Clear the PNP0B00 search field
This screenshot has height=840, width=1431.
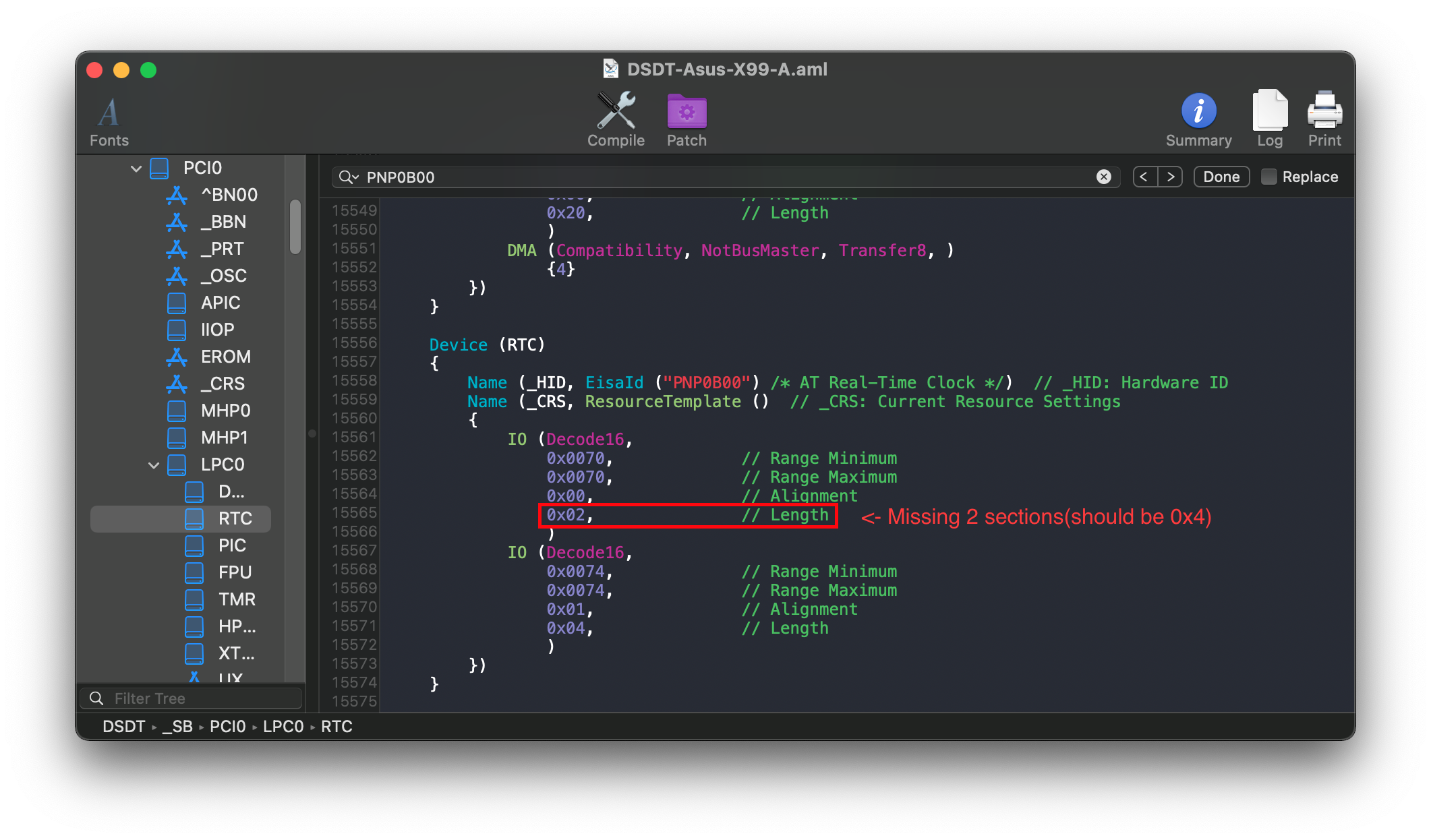click(x=1103, y=177)
